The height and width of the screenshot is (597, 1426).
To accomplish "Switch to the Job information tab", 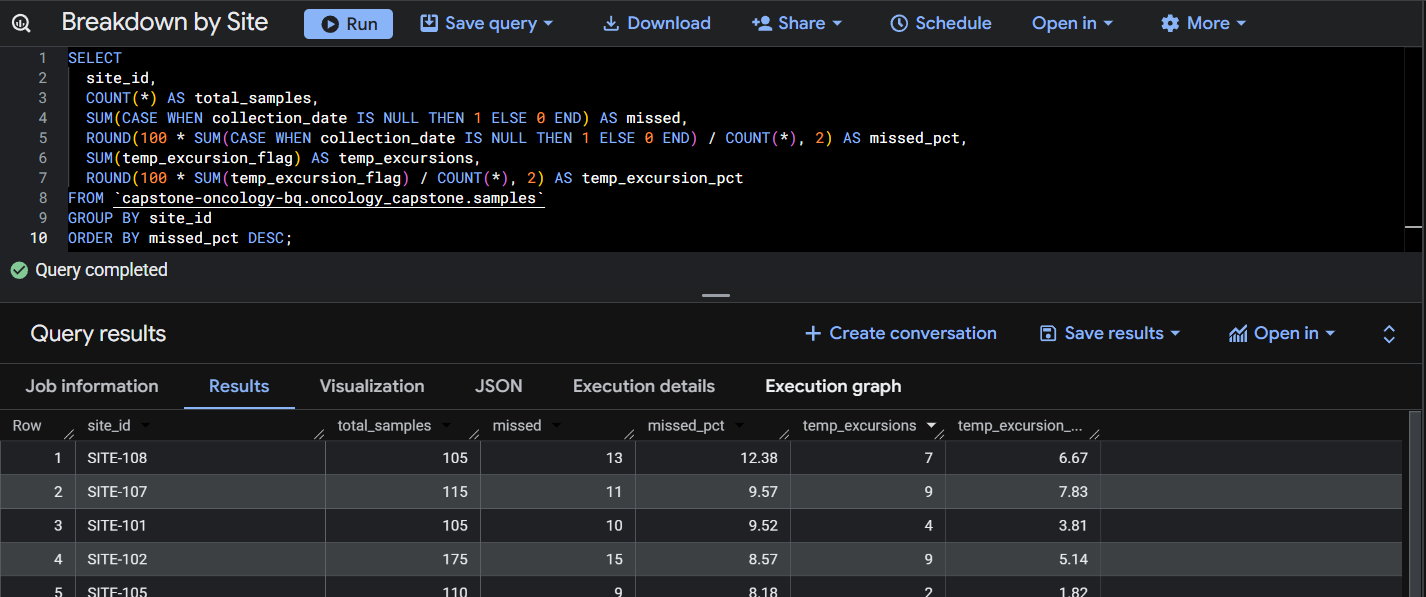I will click(x=92, y=386).
